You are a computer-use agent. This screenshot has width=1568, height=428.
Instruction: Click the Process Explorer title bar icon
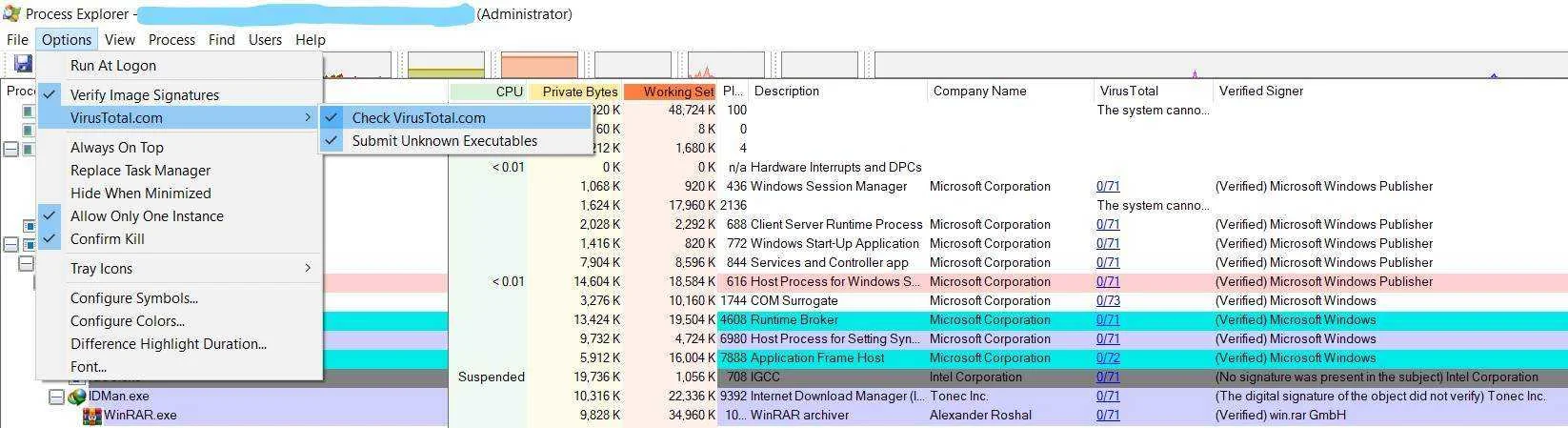click(x=12, y=14)
